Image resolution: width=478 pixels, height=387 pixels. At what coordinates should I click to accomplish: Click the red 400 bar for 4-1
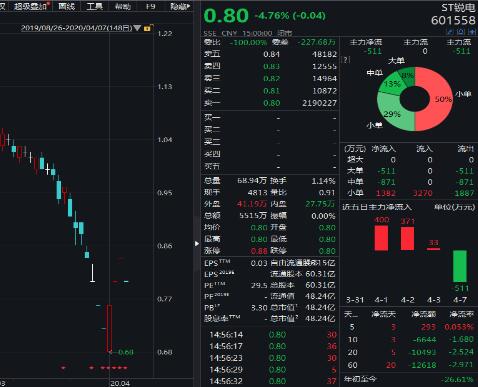(x=381, y=238)
